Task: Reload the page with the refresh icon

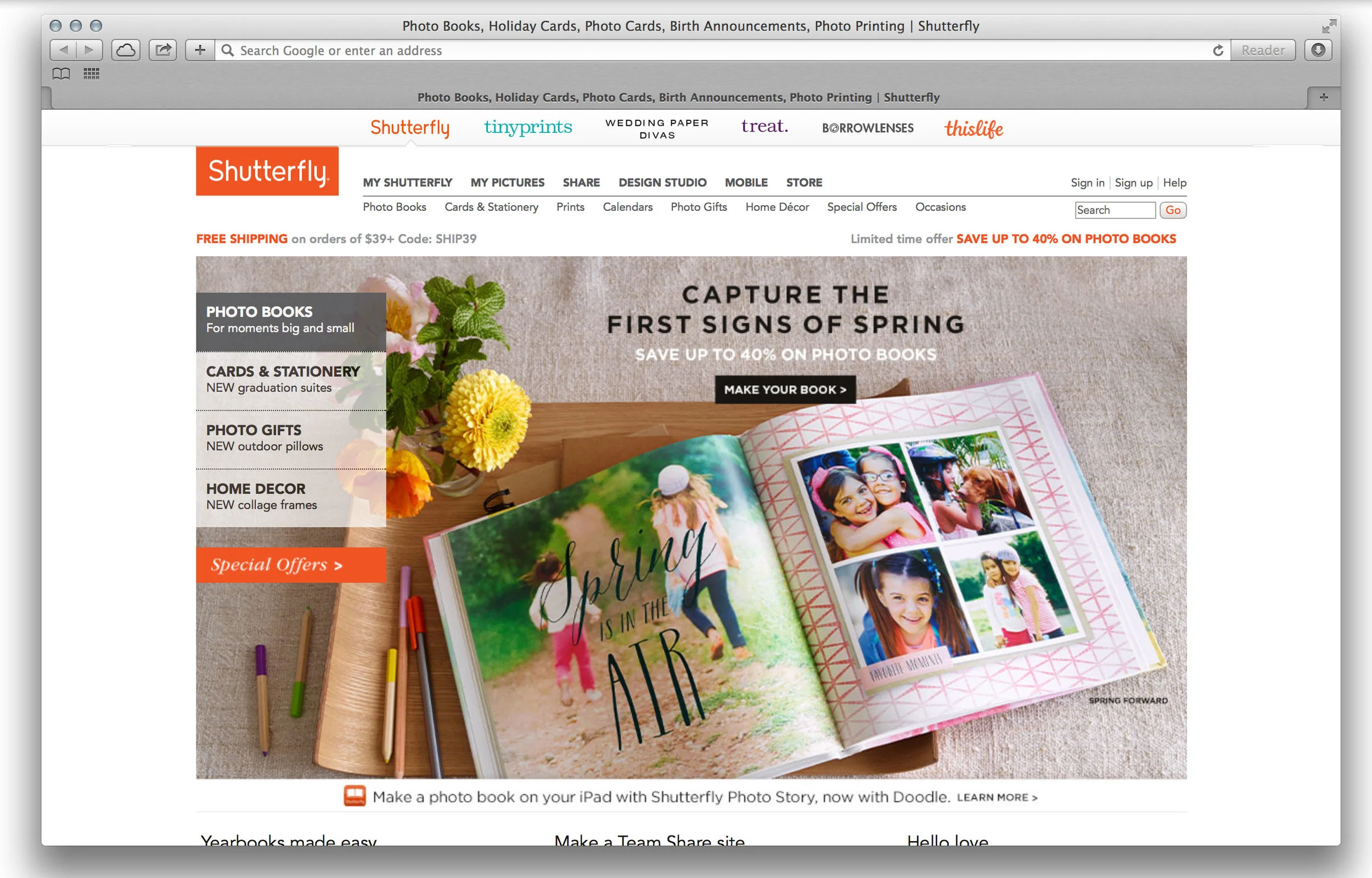Action: pos(1218,50)
